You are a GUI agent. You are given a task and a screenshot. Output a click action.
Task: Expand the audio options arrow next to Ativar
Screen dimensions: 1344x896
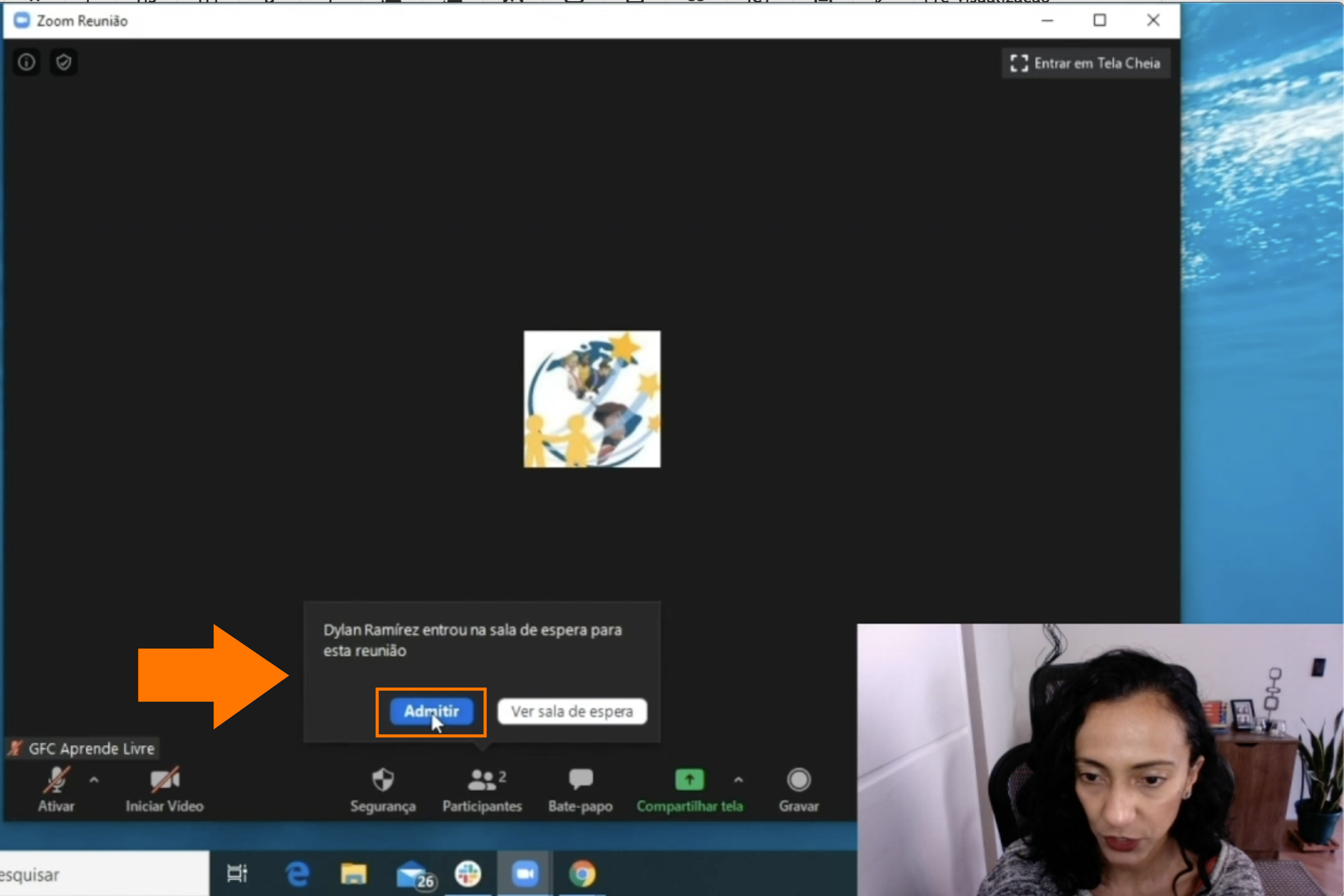click(x=94, y=779)
